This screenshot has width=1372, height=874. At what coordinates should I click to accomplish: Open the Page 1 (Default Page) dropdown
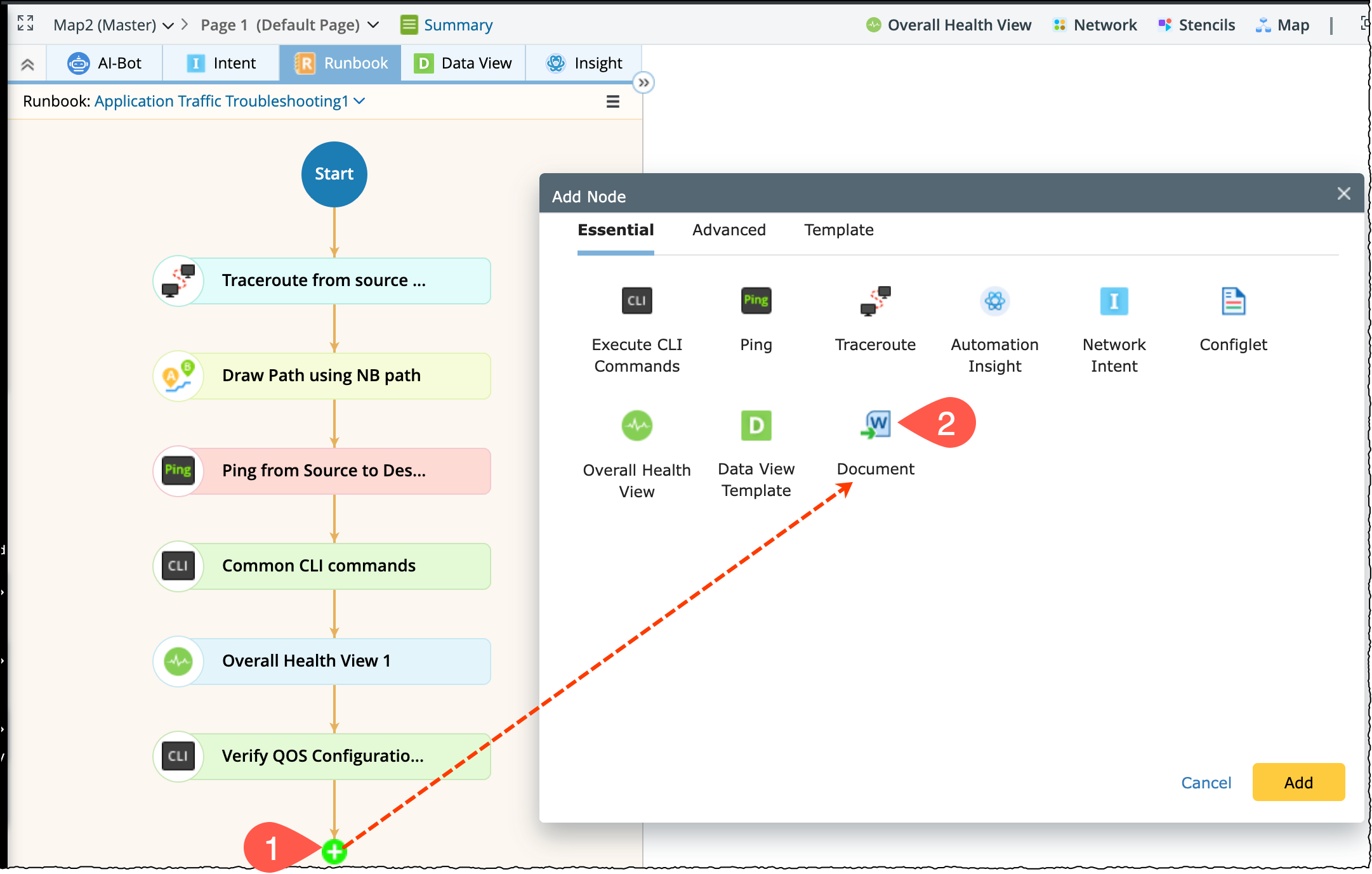pos(373,25)
